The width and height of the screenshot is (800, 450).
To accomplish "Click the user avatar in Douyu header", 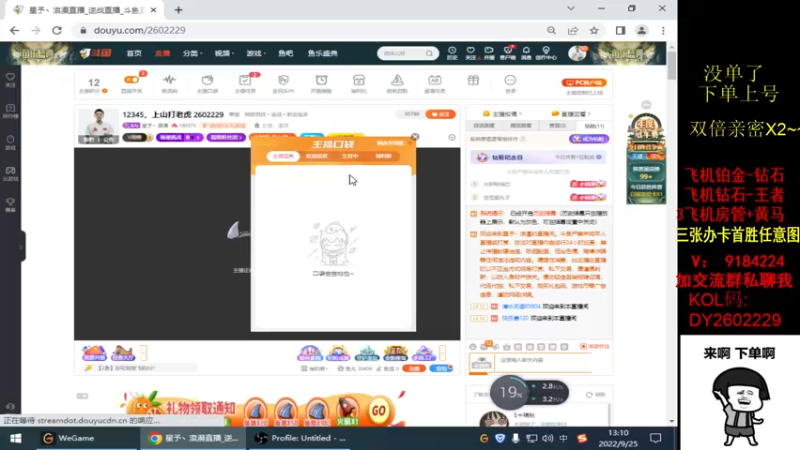I will pyautogui.click(x=578, y=53).
